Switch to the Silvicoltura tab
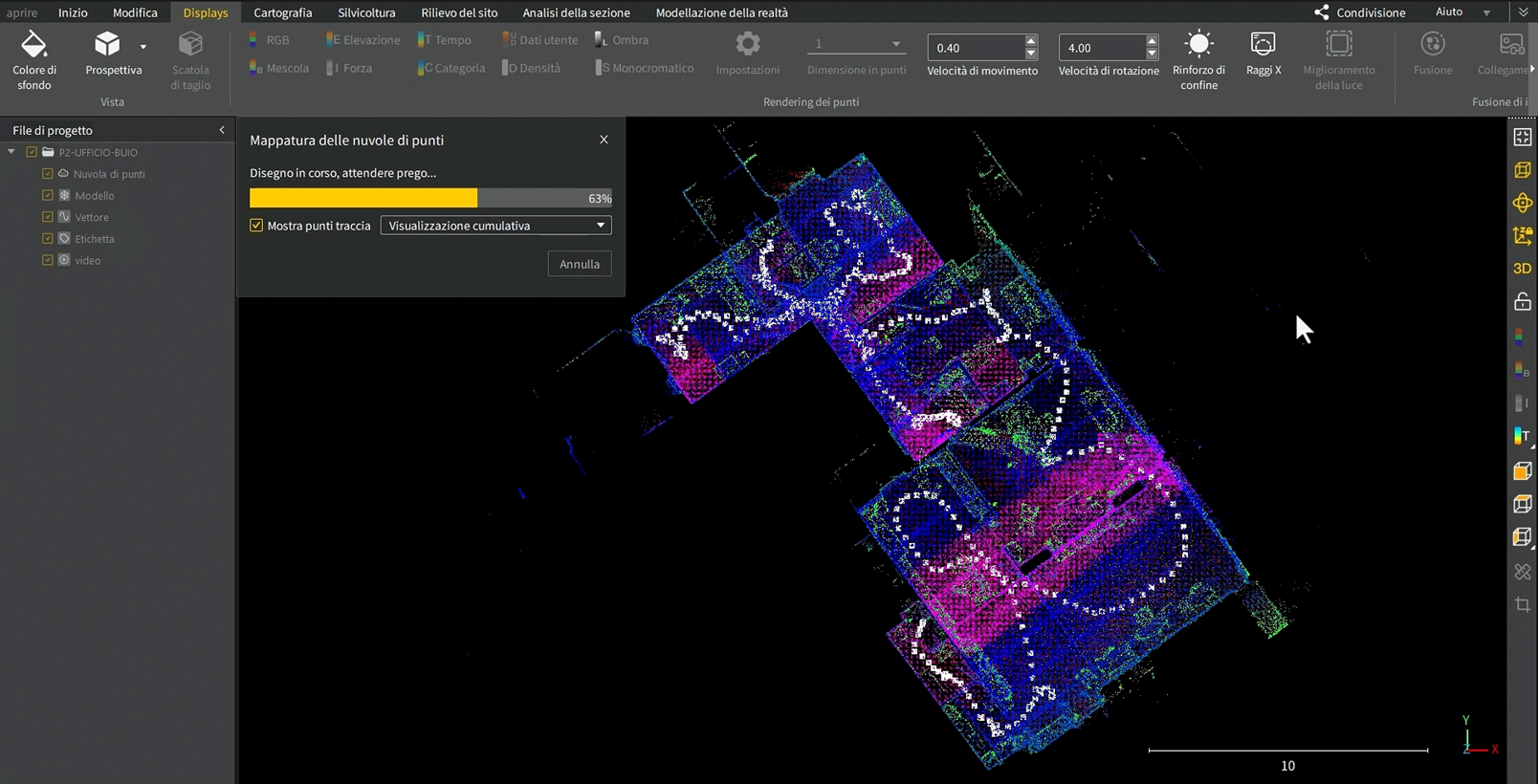 coord(366,12)
